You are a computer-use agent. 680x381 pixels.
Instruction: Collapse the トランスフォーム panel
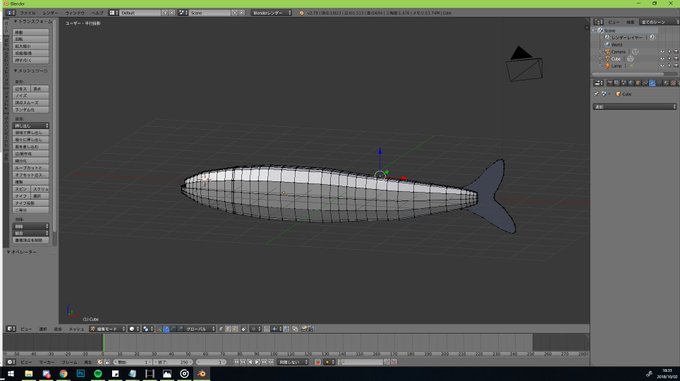click(x=33, y=22)
